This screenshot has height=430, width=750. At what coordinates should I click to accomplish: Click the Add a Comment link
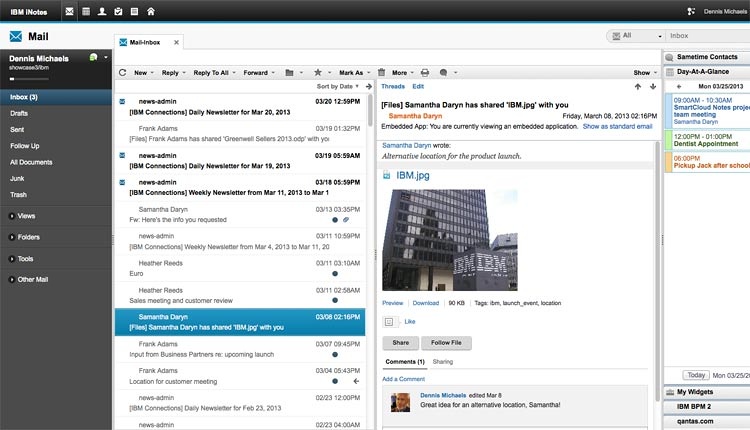coord(403,379)
